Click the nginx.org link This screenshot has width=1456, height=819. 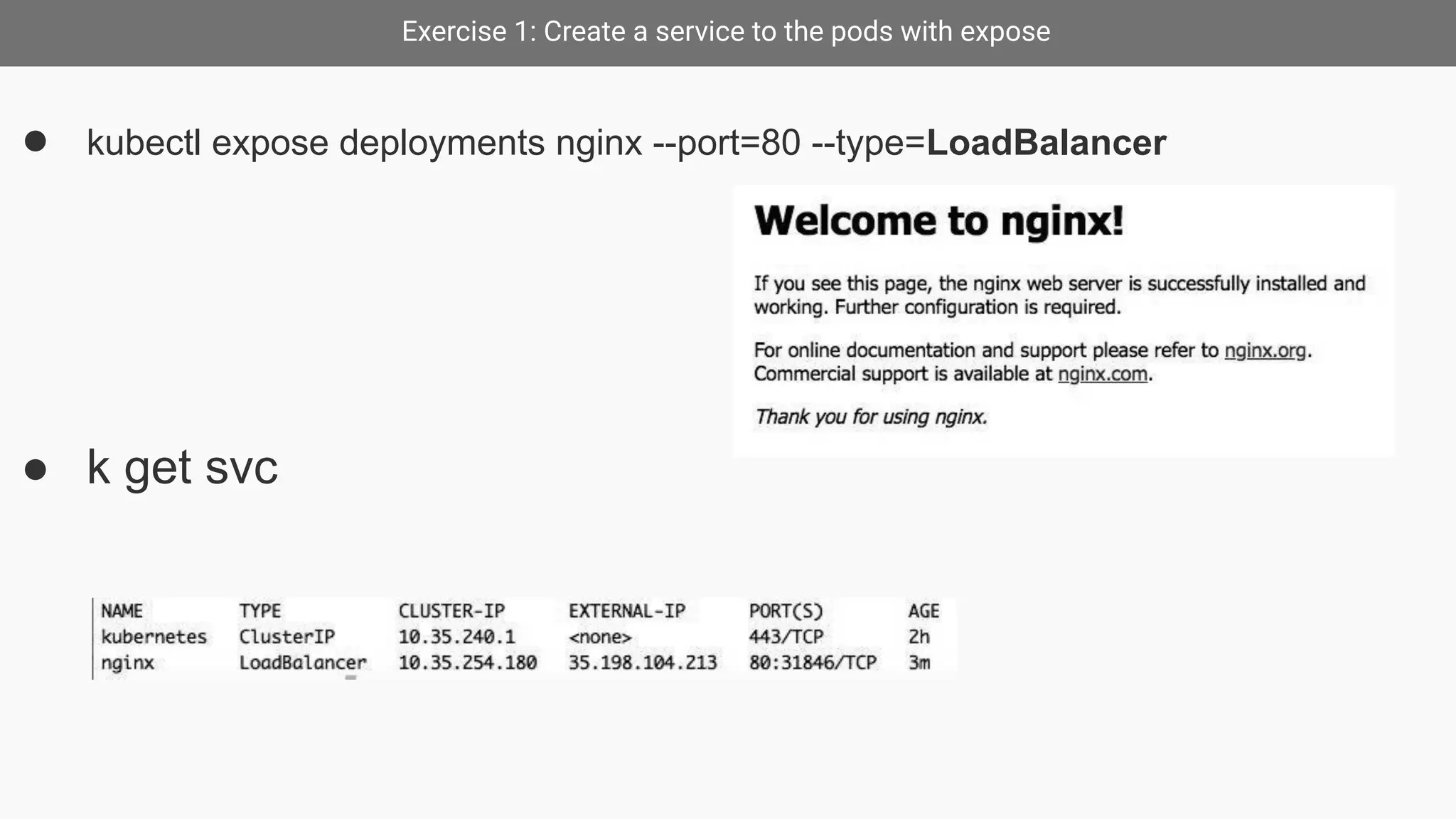click(1265, 350)
